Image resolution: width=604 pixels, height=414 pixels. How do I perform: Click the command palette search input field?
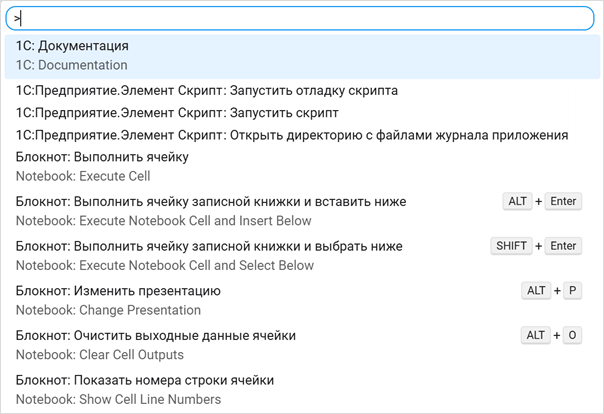300,18
